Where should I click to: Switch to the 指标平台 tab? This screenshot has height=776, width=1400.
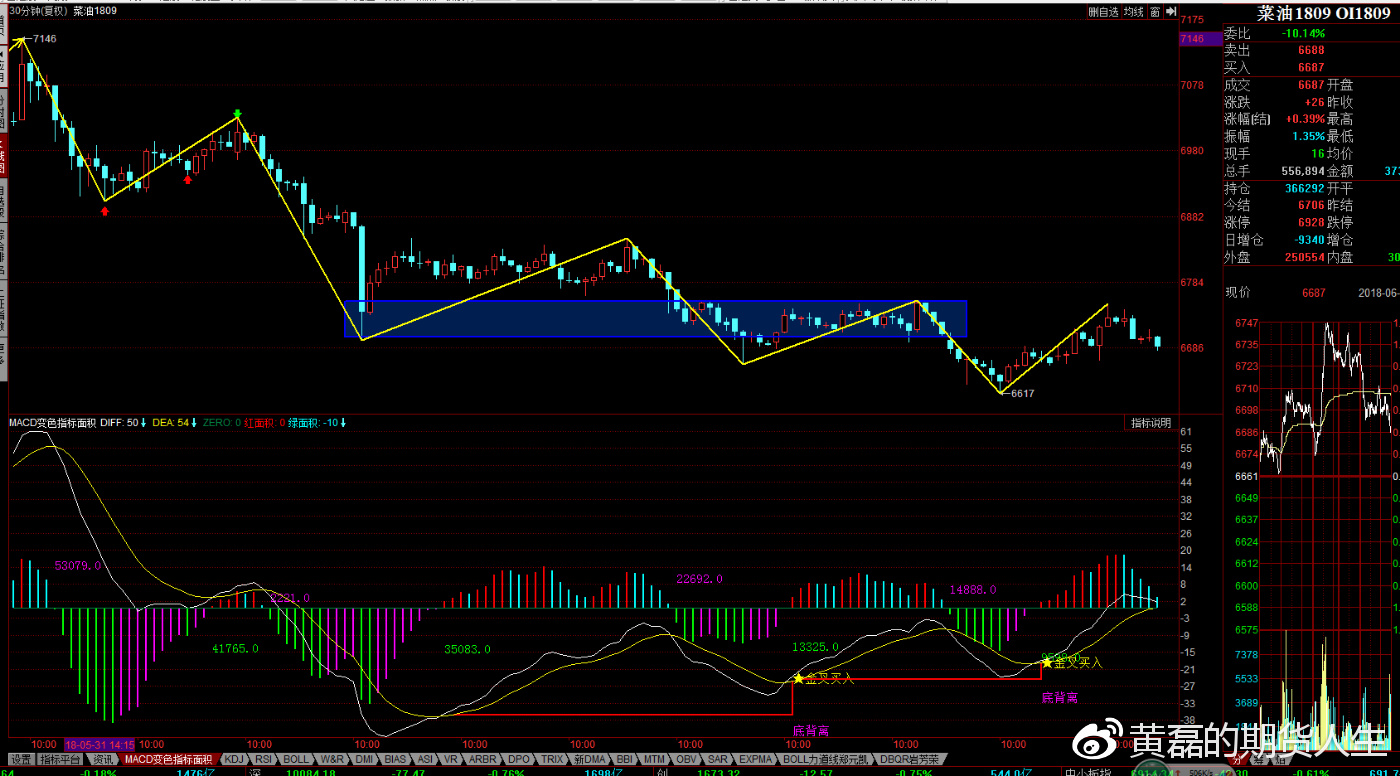(60, 759)
